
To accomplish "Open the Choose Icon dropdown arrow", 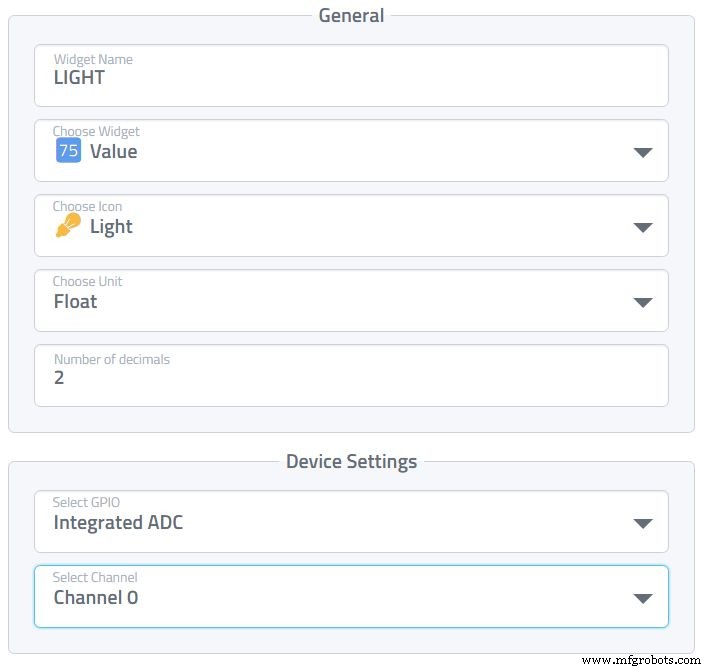I will [x=643, y=227].
